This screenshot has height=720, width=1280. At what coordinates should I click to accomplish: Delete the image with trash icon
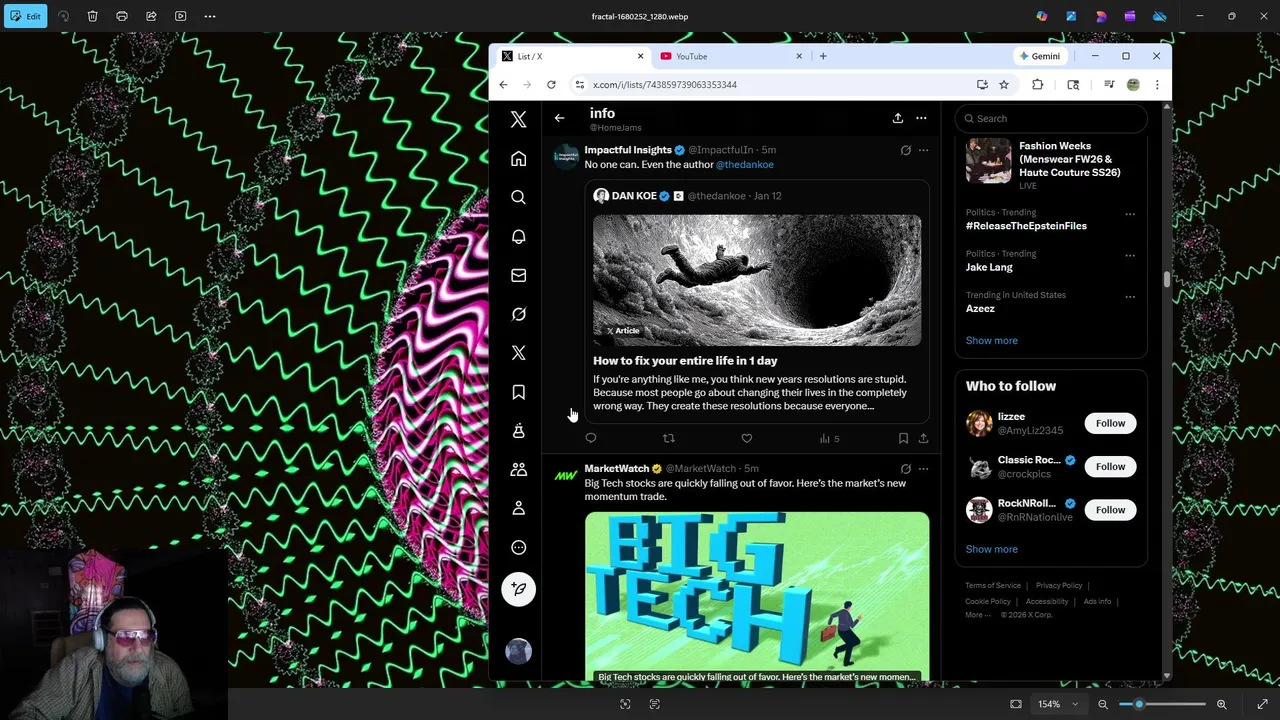click(92, 16)
